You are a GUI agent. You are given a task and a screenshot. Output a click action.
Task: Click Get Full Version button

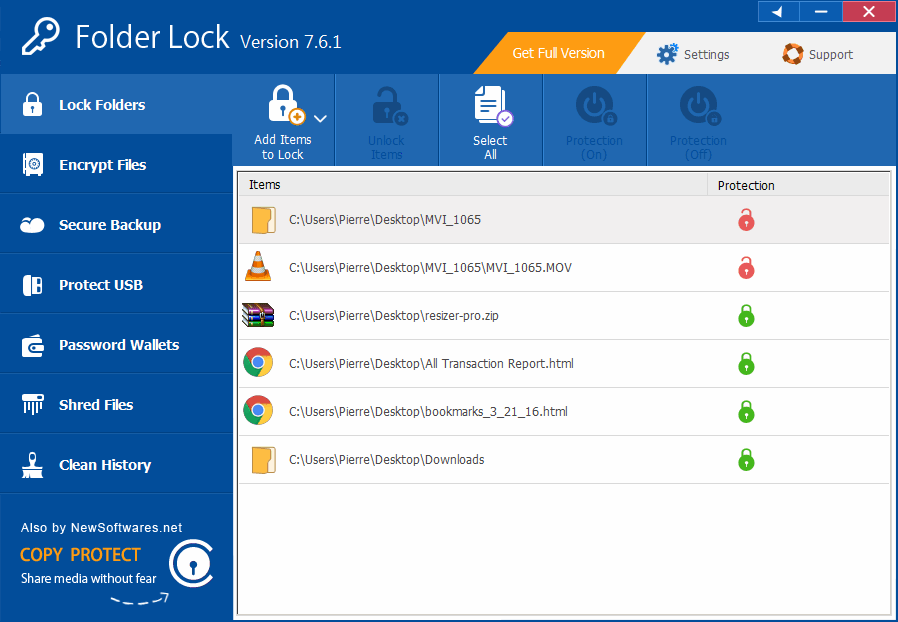point(558,53)
